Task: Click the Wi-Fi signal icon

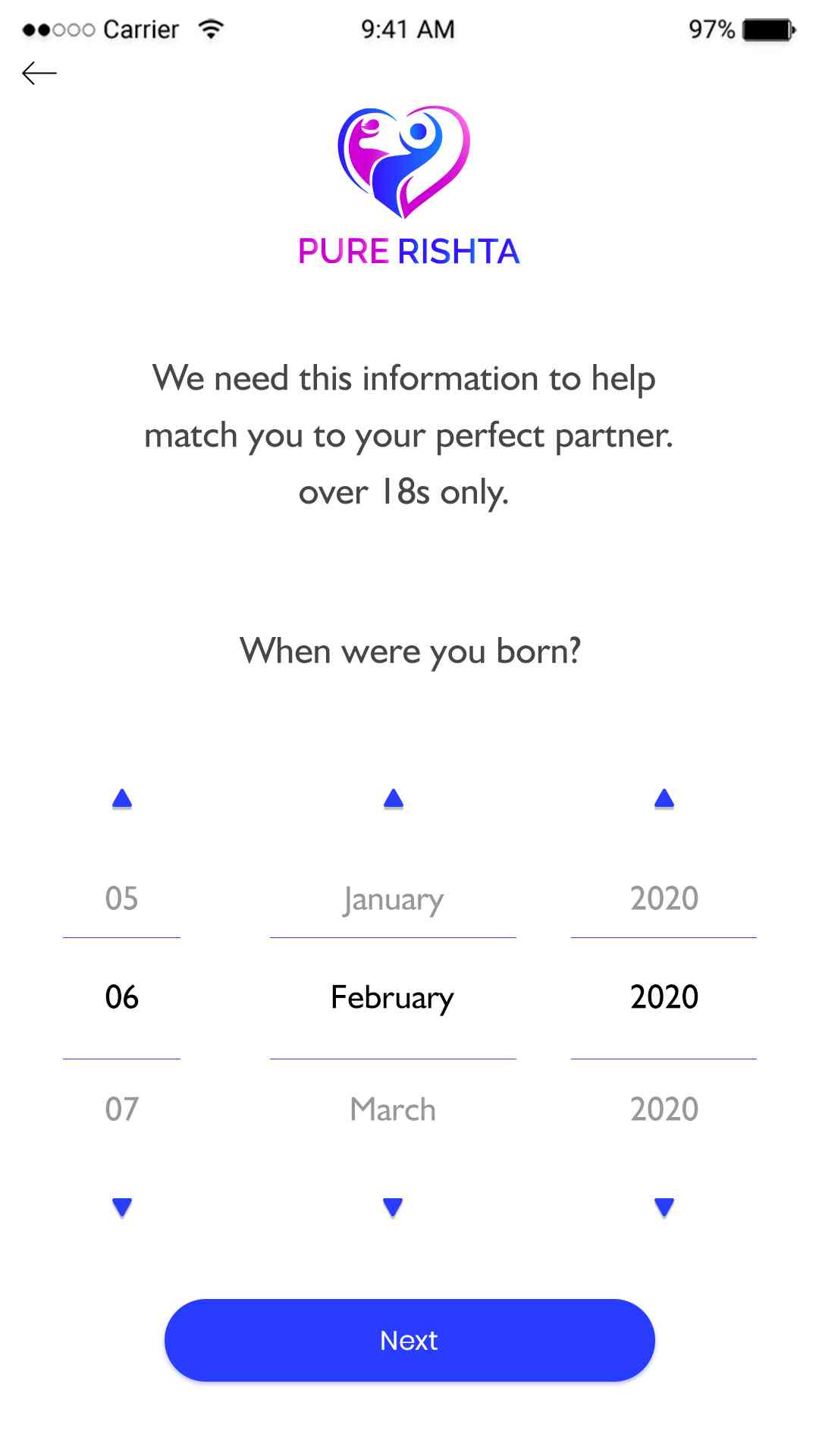Action: (x=210, y=27)
